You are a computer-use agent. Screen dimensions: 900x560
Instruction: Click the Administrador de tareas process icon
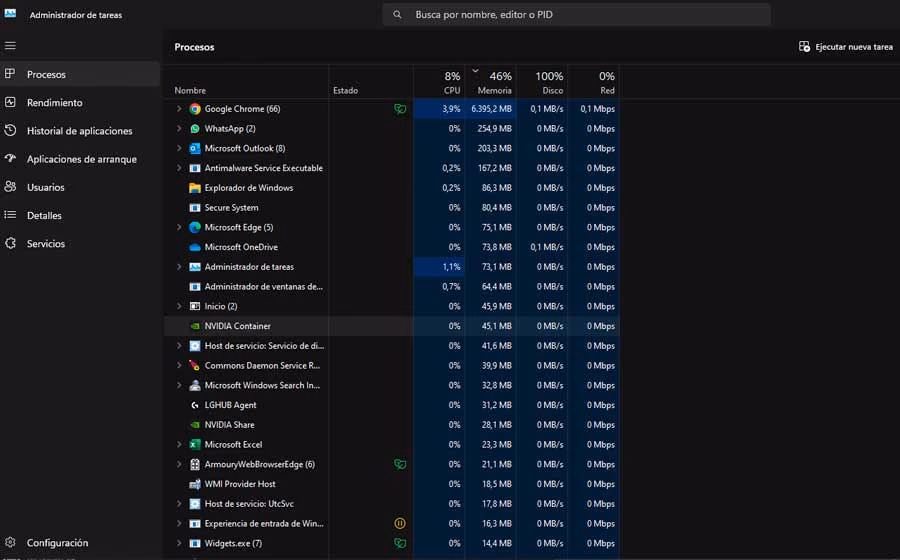pyautogui.click(x=195, y=267)
